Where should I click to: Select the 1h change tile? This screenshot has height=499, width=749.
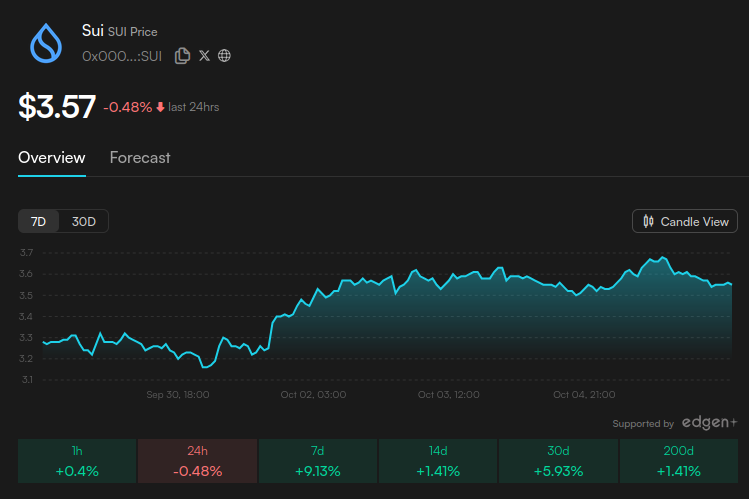pyautogui.click(x=77, y=461)
